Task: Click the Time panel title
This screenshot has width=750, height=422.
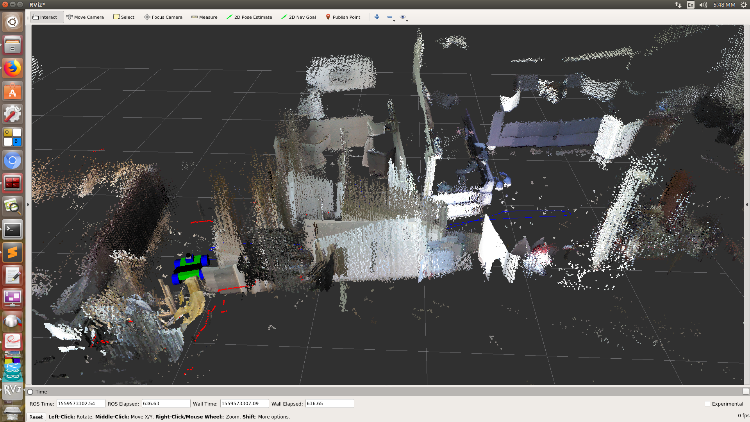Action: click(x=42, y=391)
